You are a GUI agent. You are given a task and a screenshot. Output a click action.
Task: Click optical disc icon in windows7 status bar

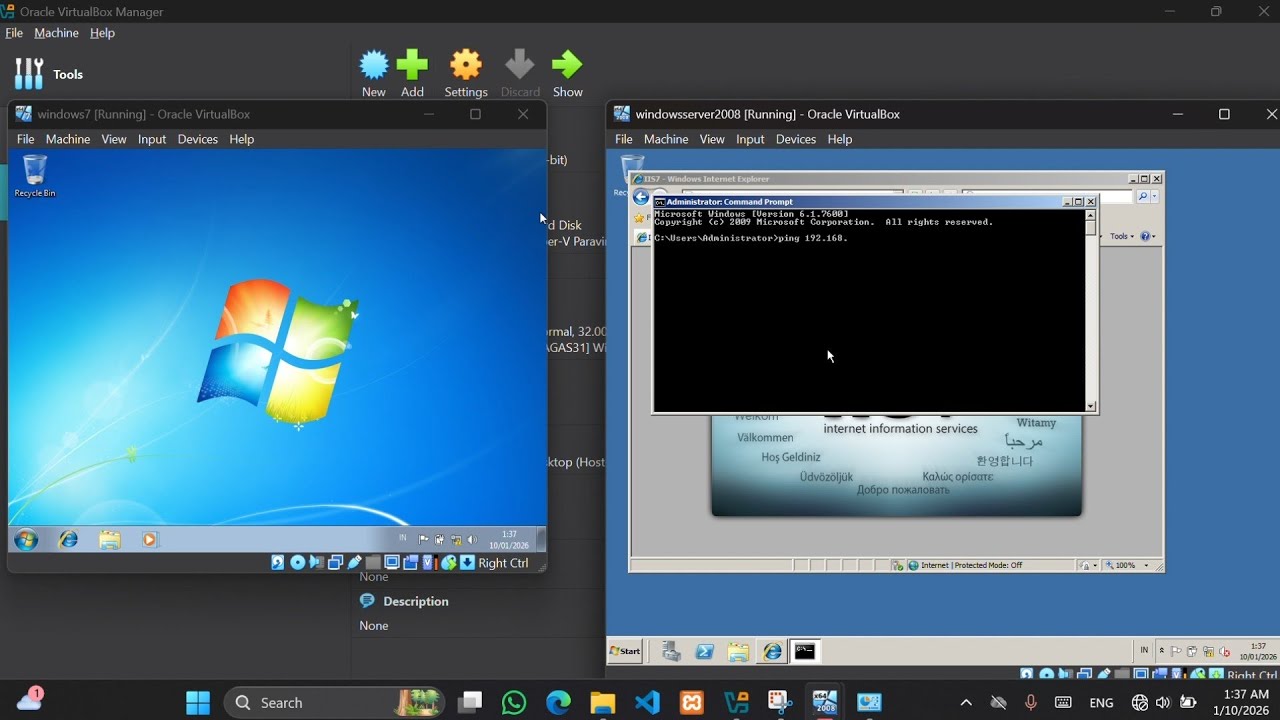pos(297,563)
